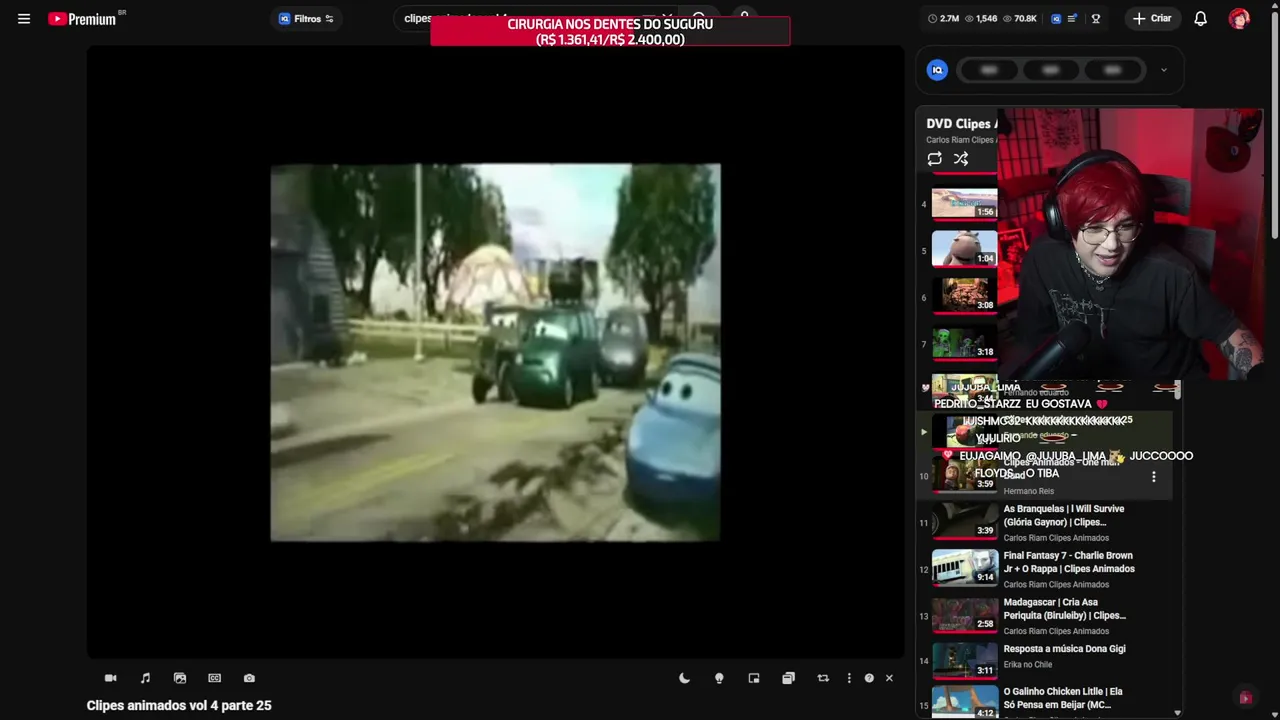The image size is (1280, 720).
Task: Click the stacked windows icon below player
Action: (788, 678)
